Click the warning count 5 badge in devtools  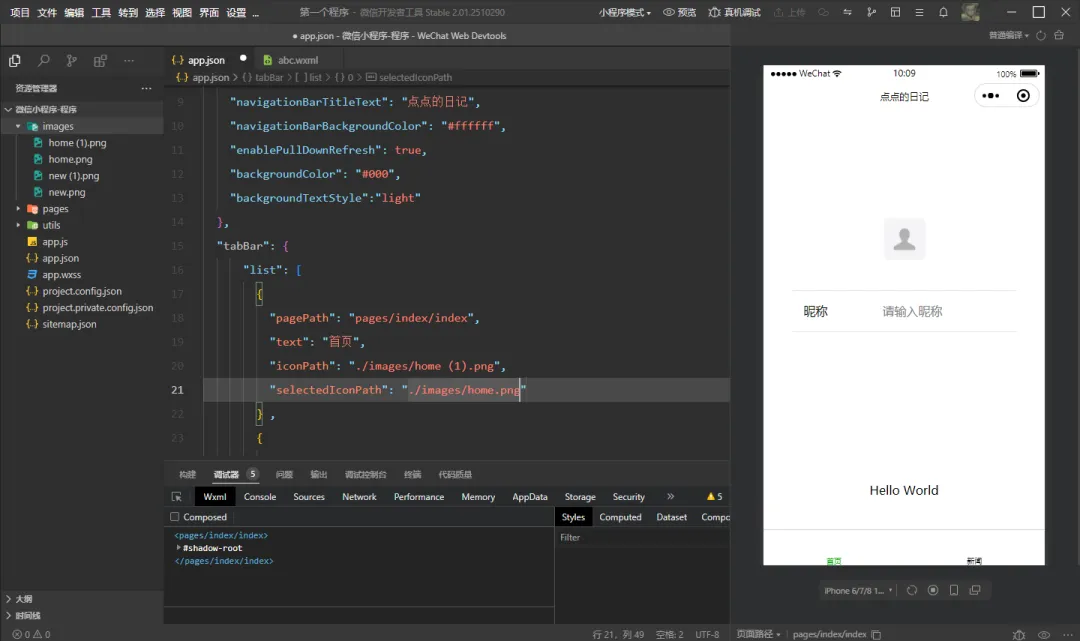tap(714, 496)
